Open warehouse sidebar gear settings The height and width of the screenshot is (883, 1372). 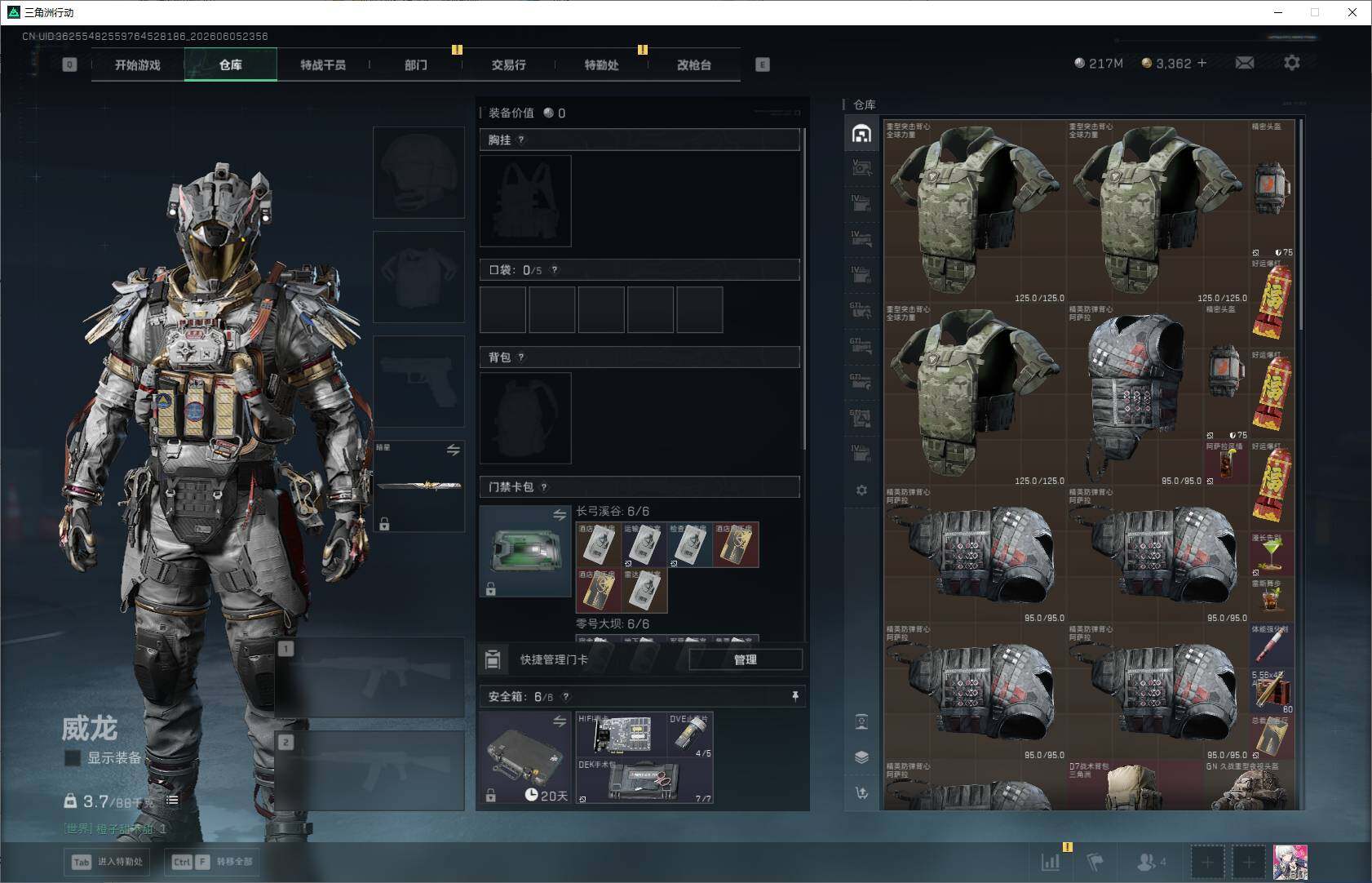click(x=861, y=490)
